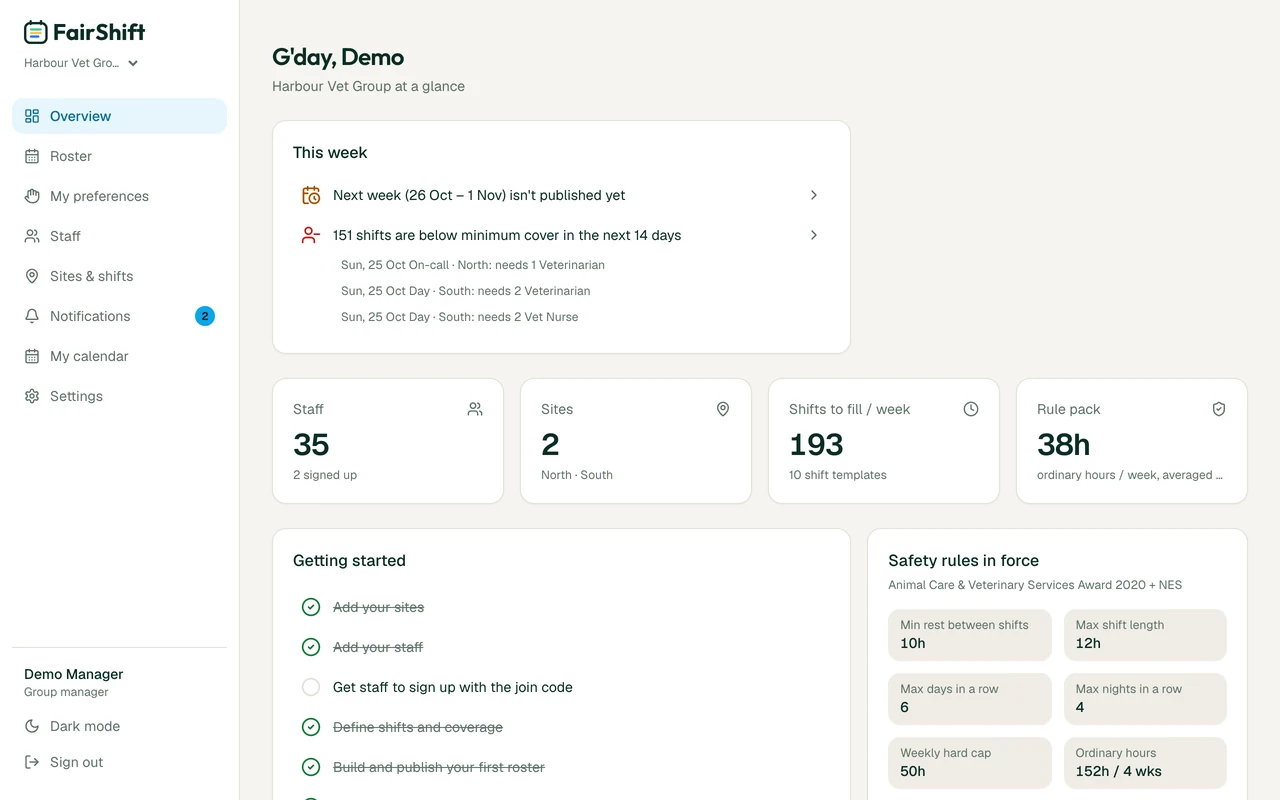Go to the Overview page
Screen dimensions: 1280x800
point(119,116)
